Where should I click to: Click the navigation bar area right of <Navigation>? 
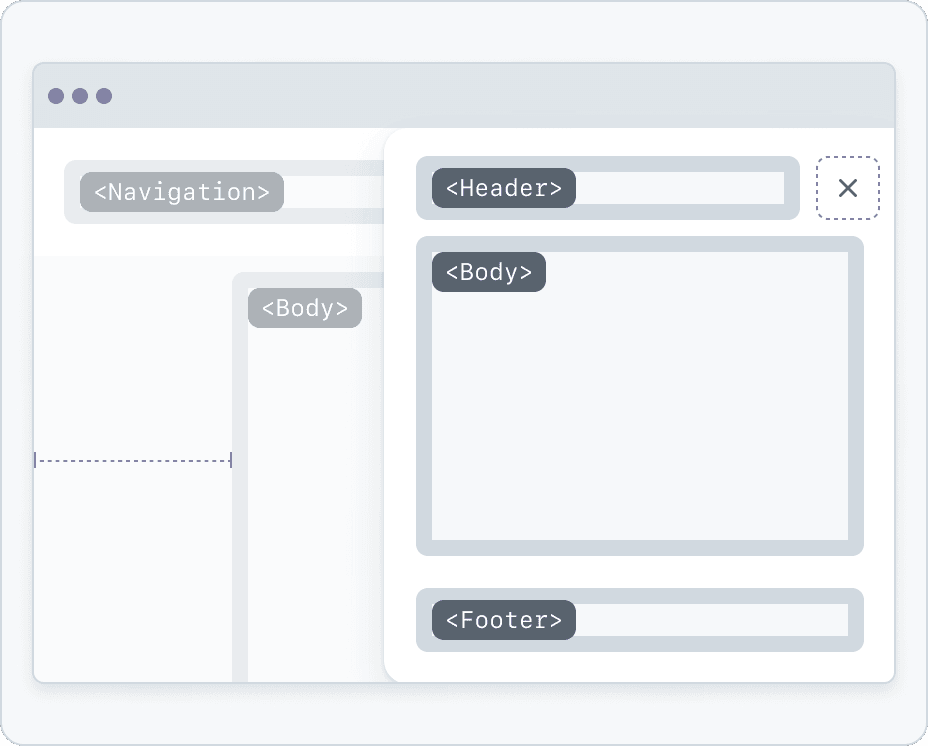[x=333, y=192]
